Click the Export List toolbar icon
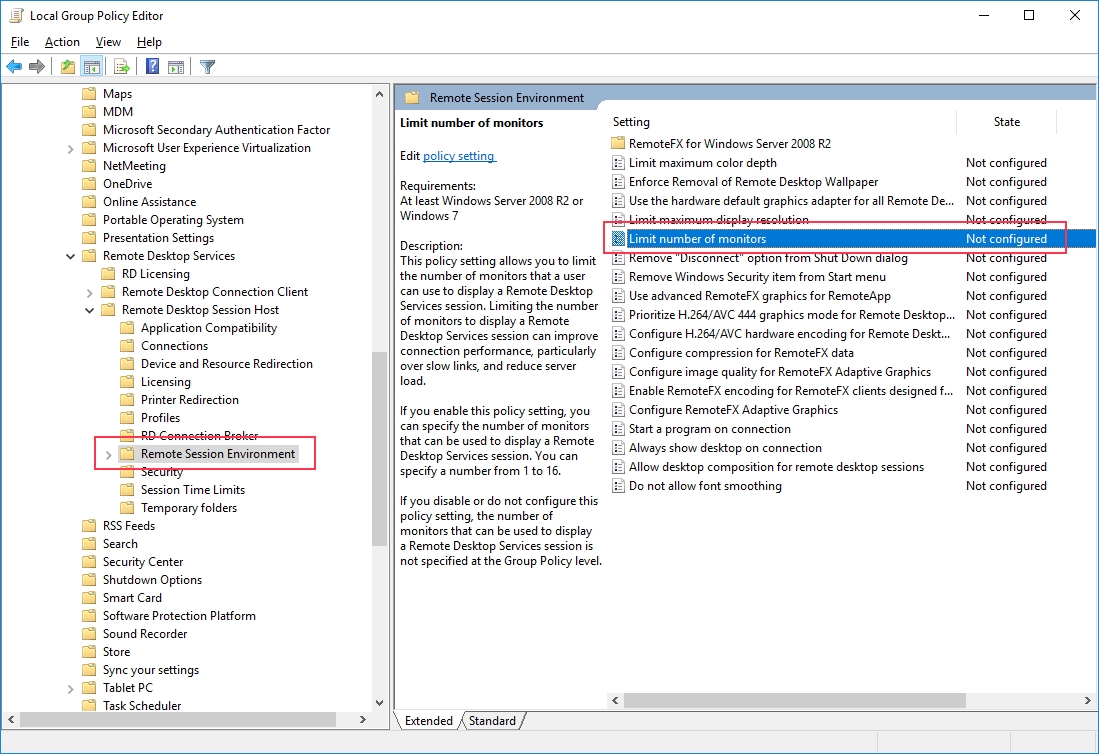This screenshot has height=754, width=1099. (x=122, y=67)
